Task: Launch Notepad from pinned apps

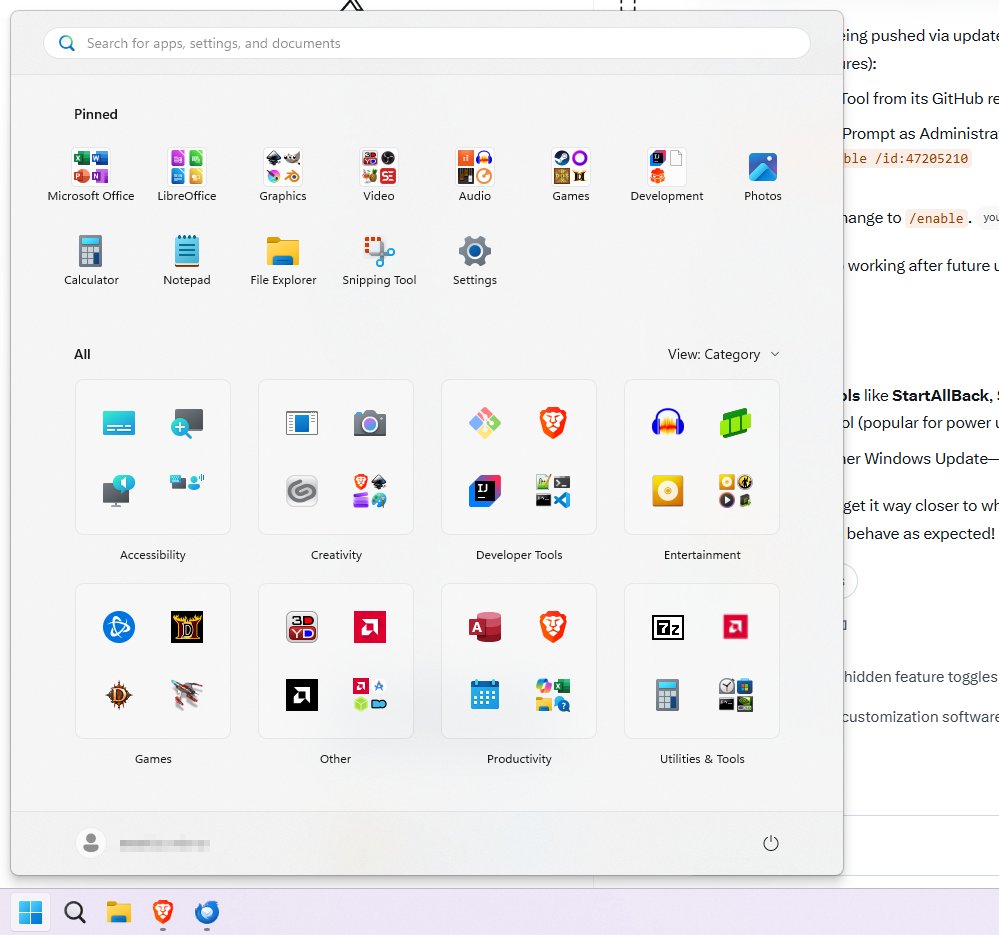Action: (187, 260)
